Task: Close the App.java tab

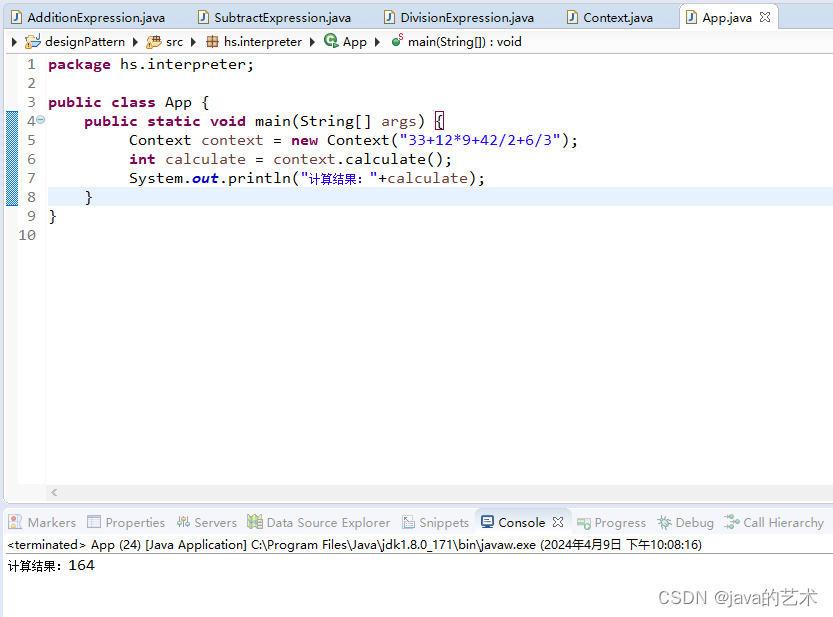Action: click(x=765, y=17)
